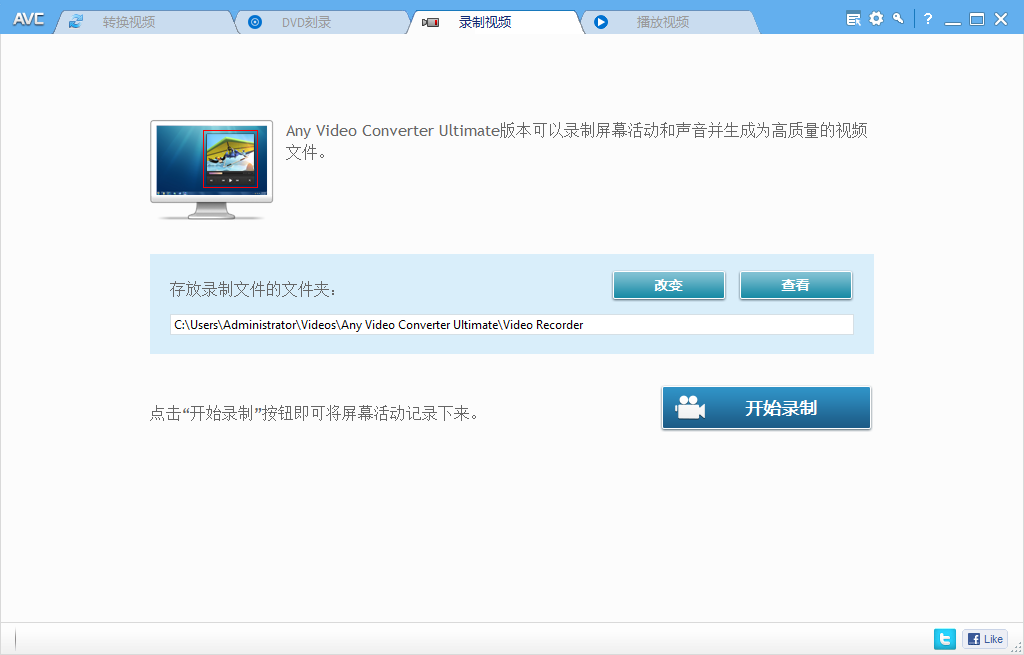Select the blue play icon on 播放视频 tab
The image size is (1024, 655).
[x=601, y=21]
